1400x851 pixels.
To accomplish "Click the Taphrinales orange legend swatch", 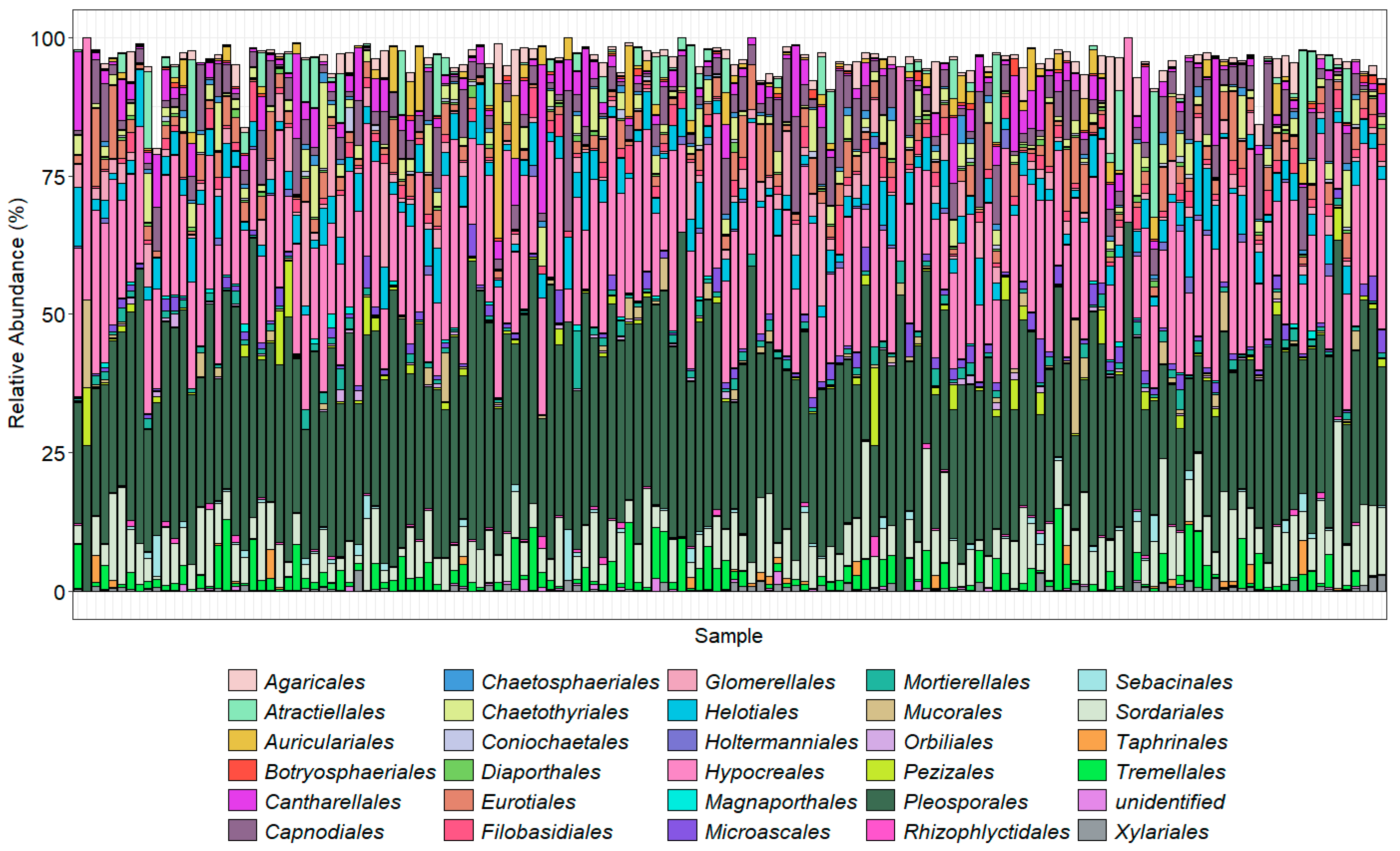I will [1093, 740].
